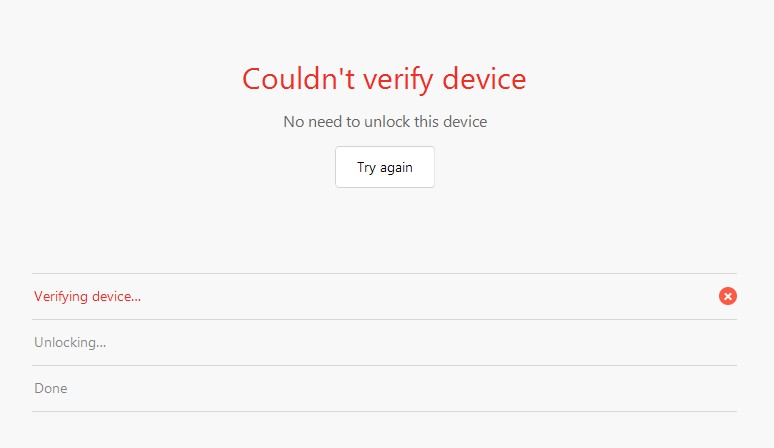Select the Unlocking step label
The image size is (774, 448).
click(70, 342)
